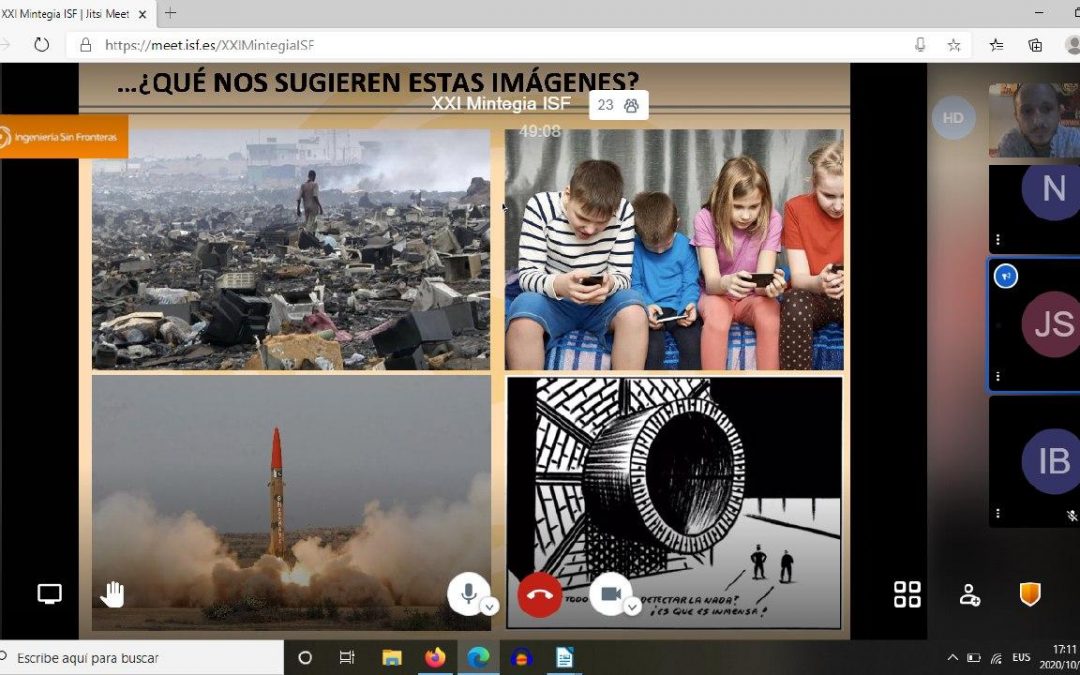
Task: Expand audio settings arrow beside microphone
Action: tap(489, 606)
